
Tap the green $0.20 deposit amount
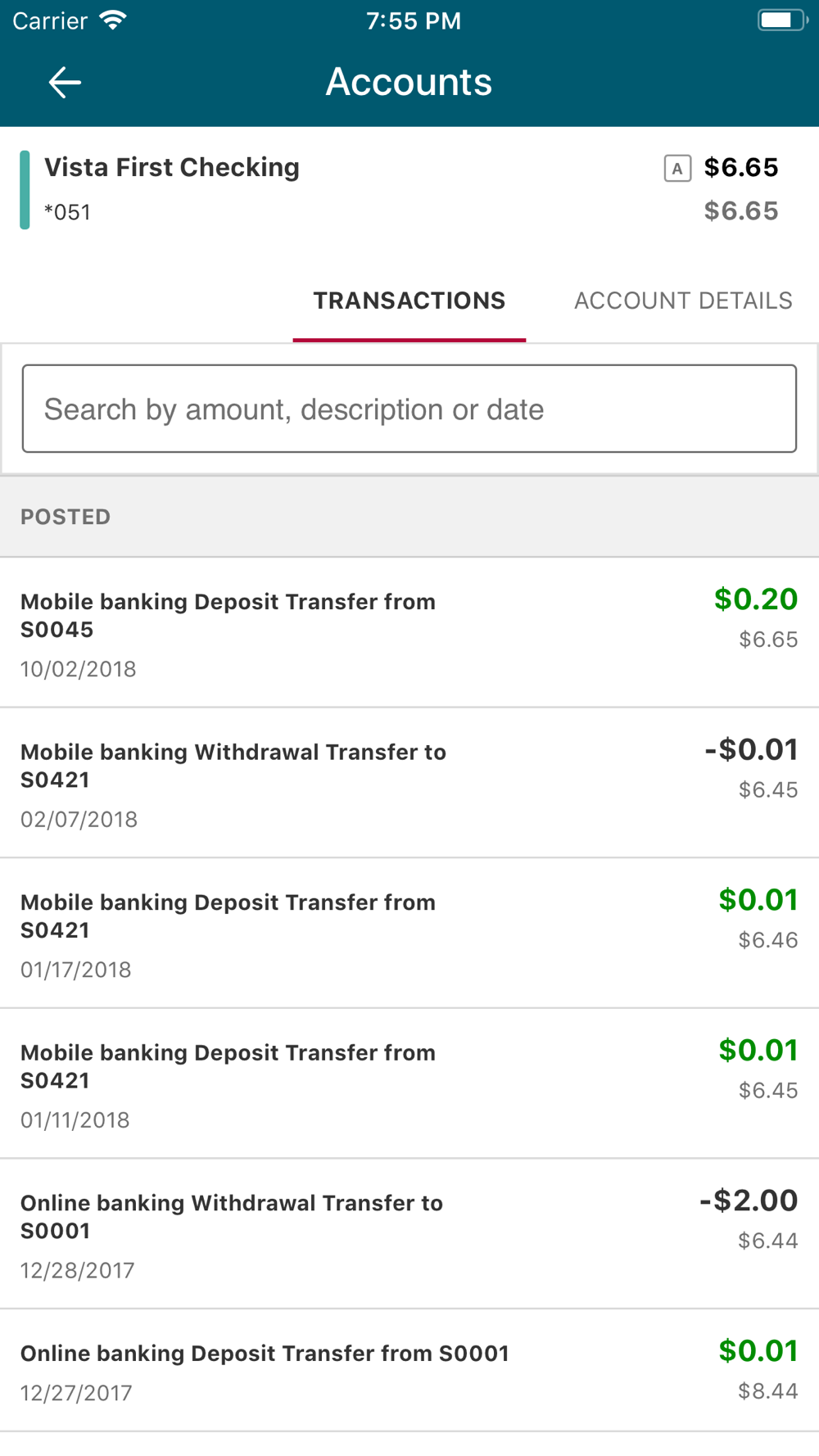pos(755,599)
